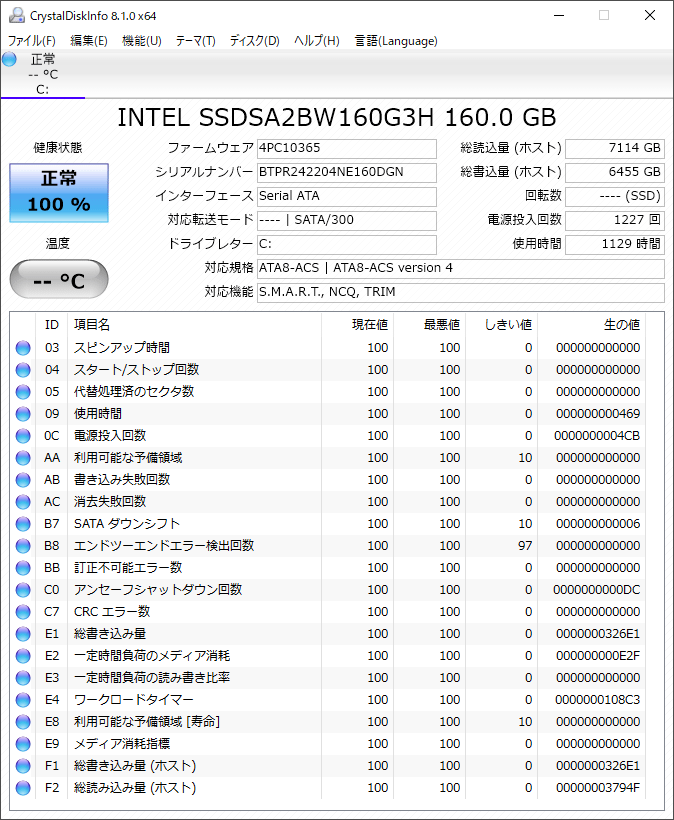Click the 生の値 column header
This screenshot has height=820, width=674.
(x=592, y=325)
